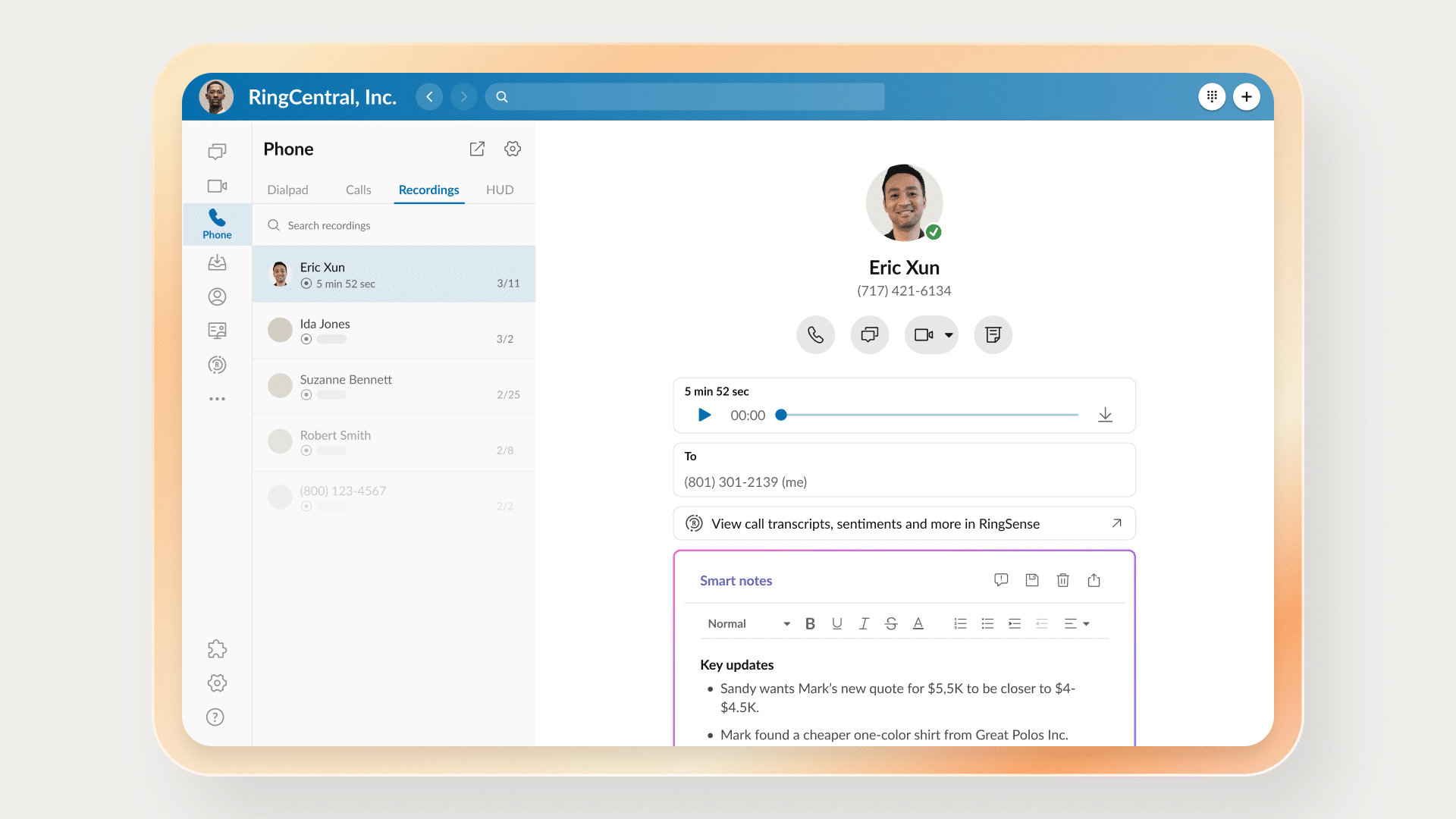Save smart notes with the disk icon
1456x819 pixels.
coord(1031,580)
